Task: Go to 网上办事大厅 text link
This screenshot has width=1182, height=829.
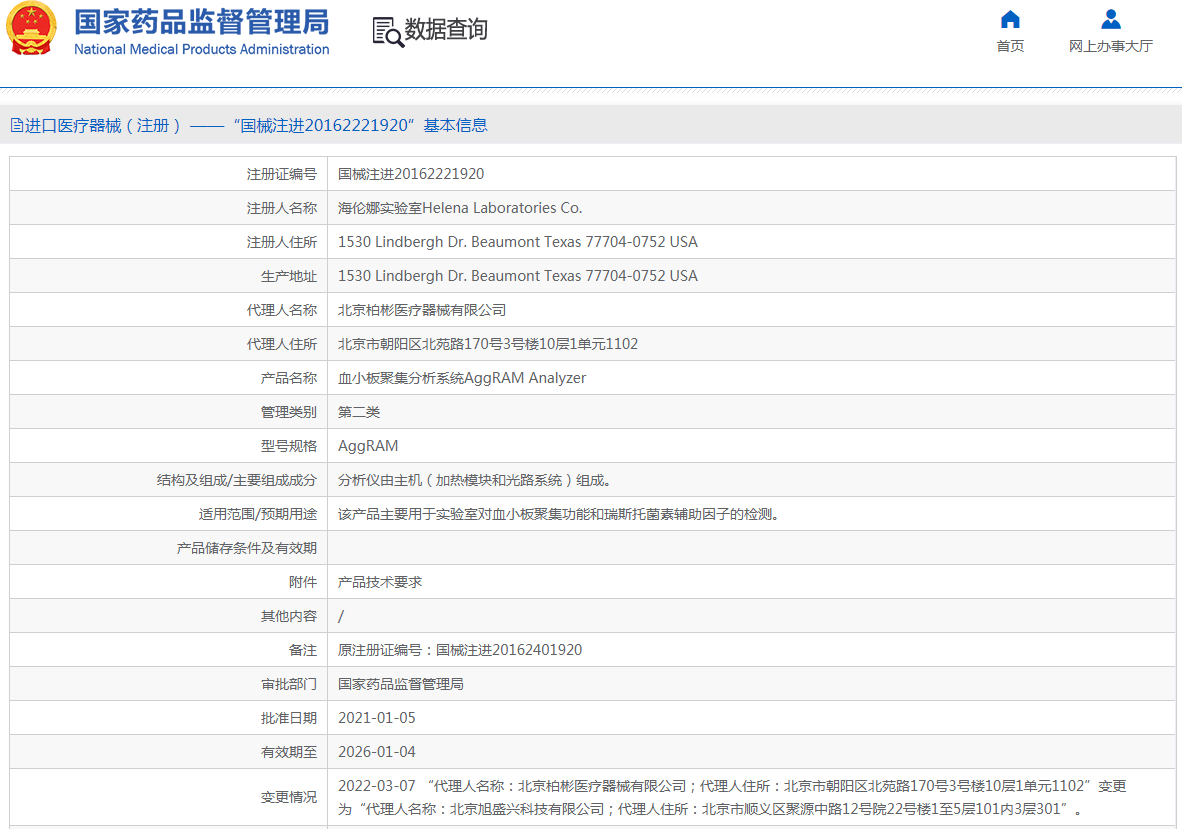Action: click(x=1110, y=46)
